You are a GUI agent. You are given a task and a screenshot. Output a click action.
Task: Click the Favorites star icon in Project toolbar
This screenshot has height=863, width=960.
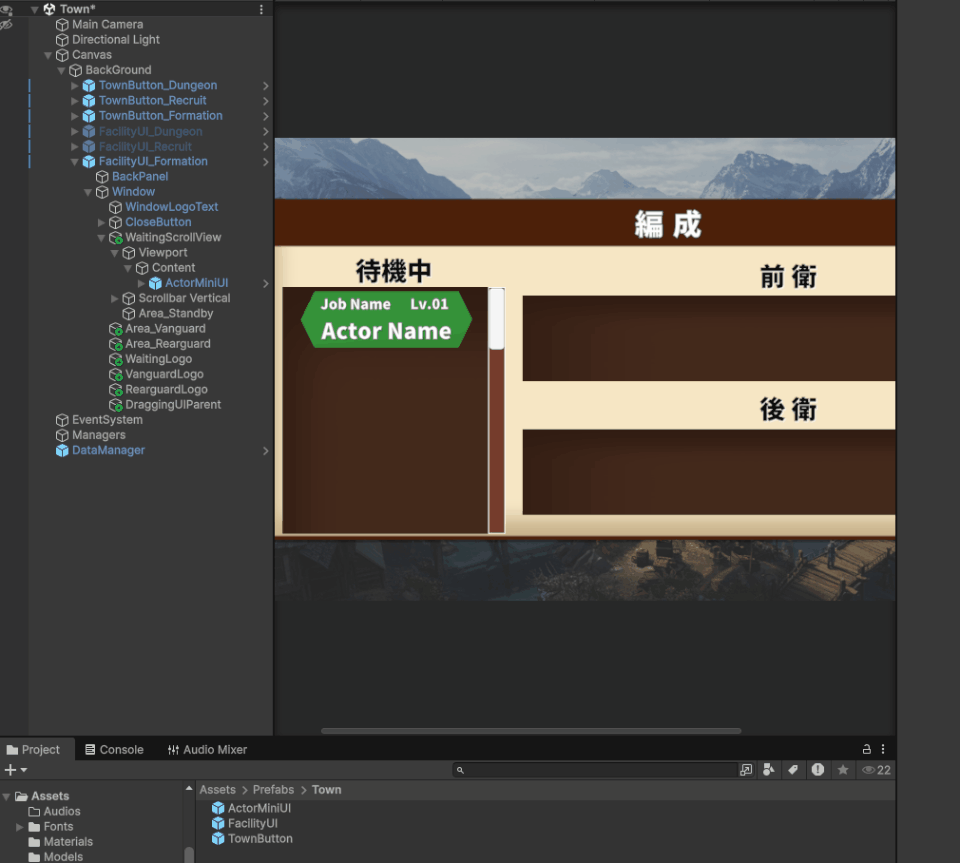(x=843, y=770)
